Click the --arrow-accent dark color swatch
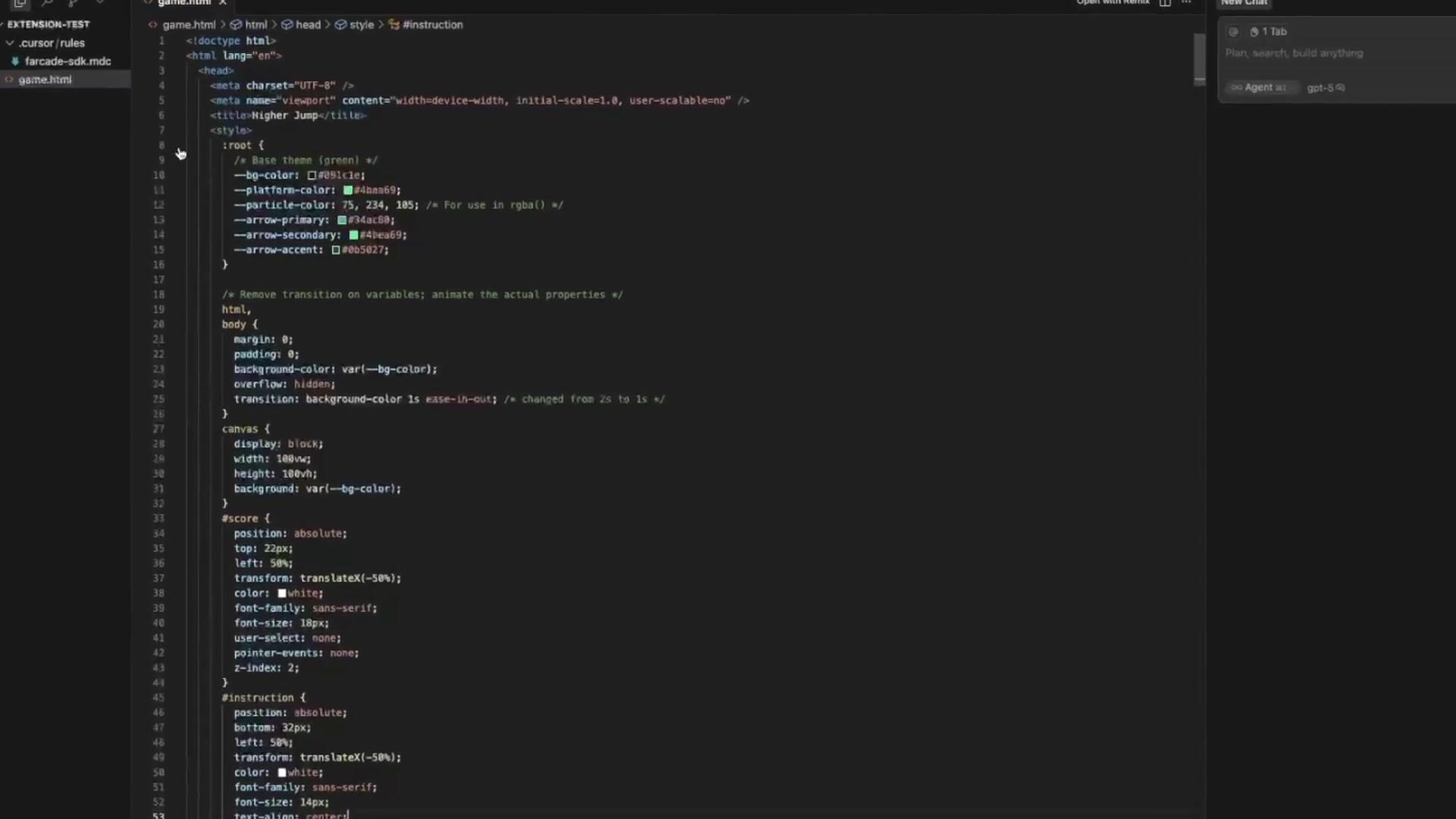The height and width of the screenshot is (819, 1456). tap(336, 250)
